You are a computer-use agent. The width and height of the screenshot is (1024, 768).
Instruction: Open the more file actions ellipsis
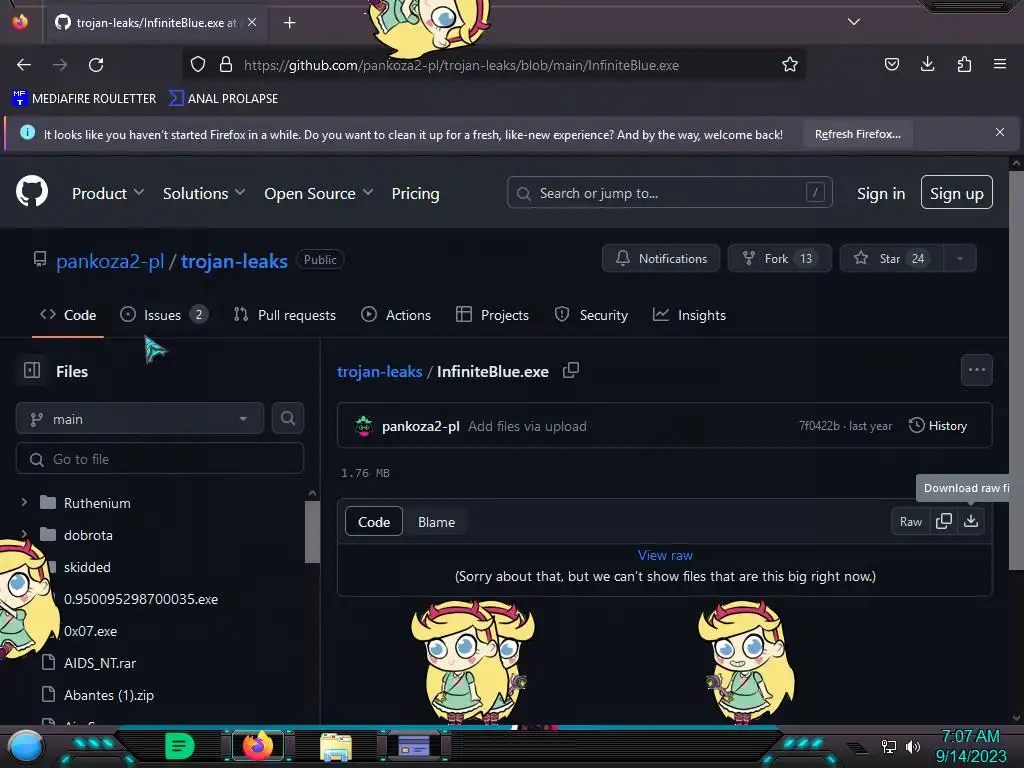(x=976, y=370)
